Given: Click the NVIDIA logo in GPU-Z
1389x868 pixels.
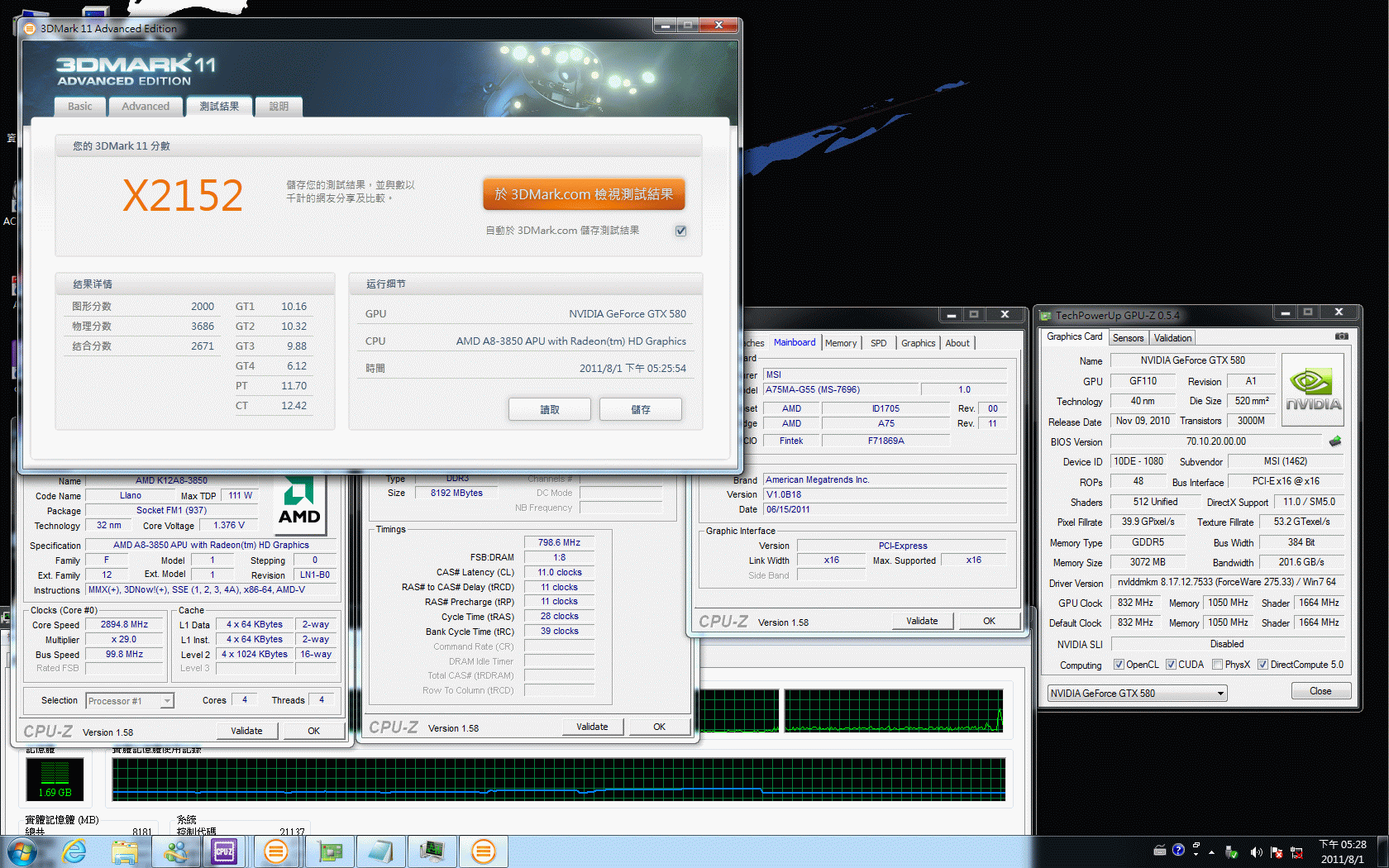Looking at the screenshot, I should pyautogui.click(x=1312, y=390).
